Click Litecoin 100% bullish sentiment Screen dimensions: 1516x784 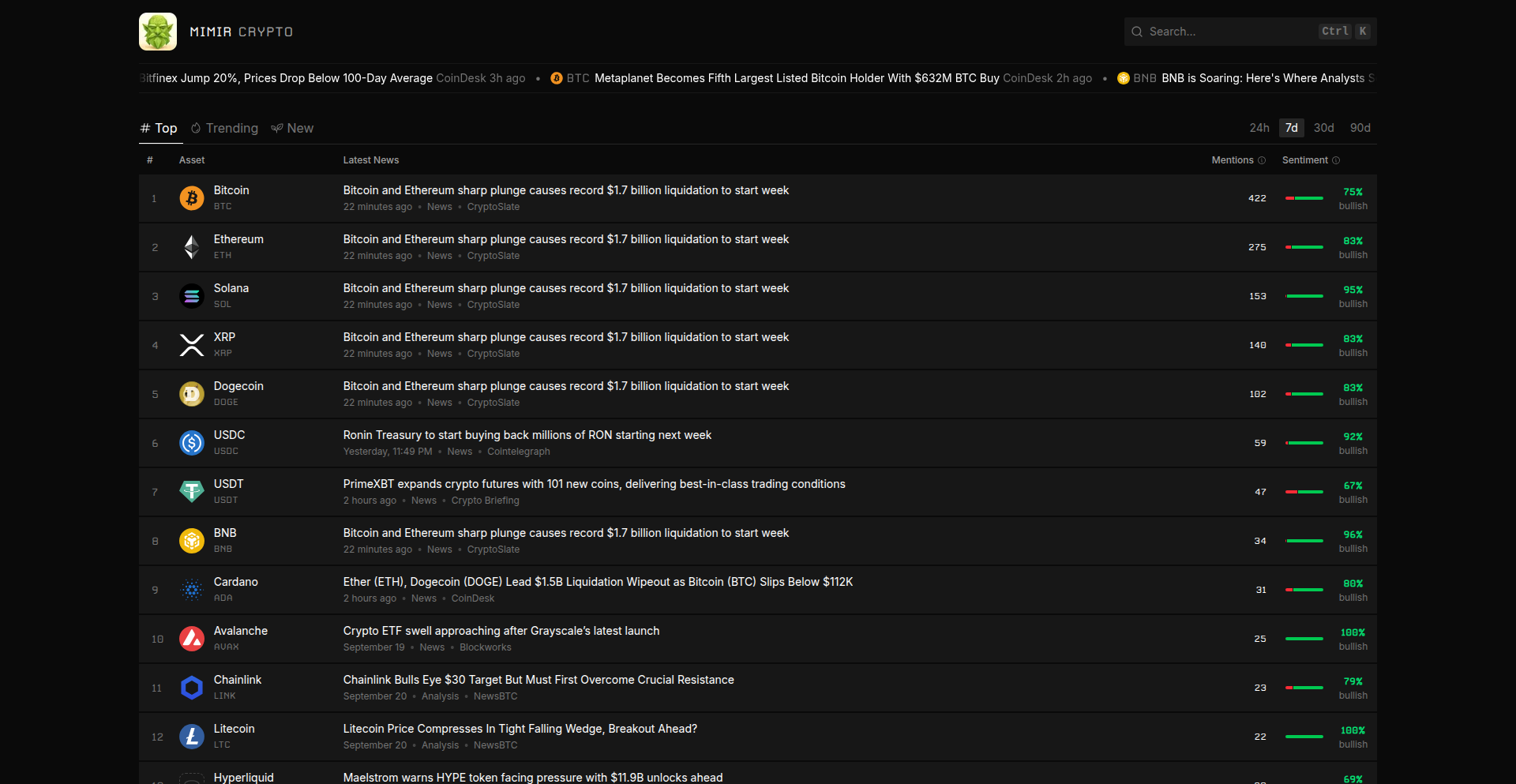pos(1353,737)
